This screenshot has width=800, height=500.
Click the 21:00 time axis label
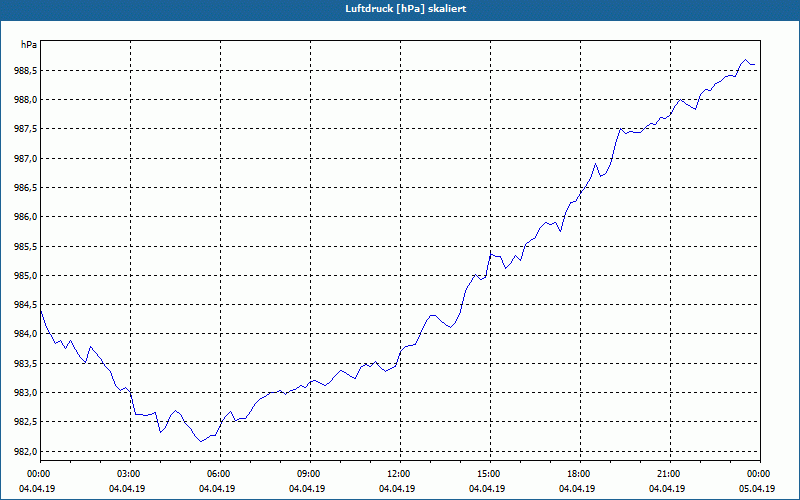point(667,474)
